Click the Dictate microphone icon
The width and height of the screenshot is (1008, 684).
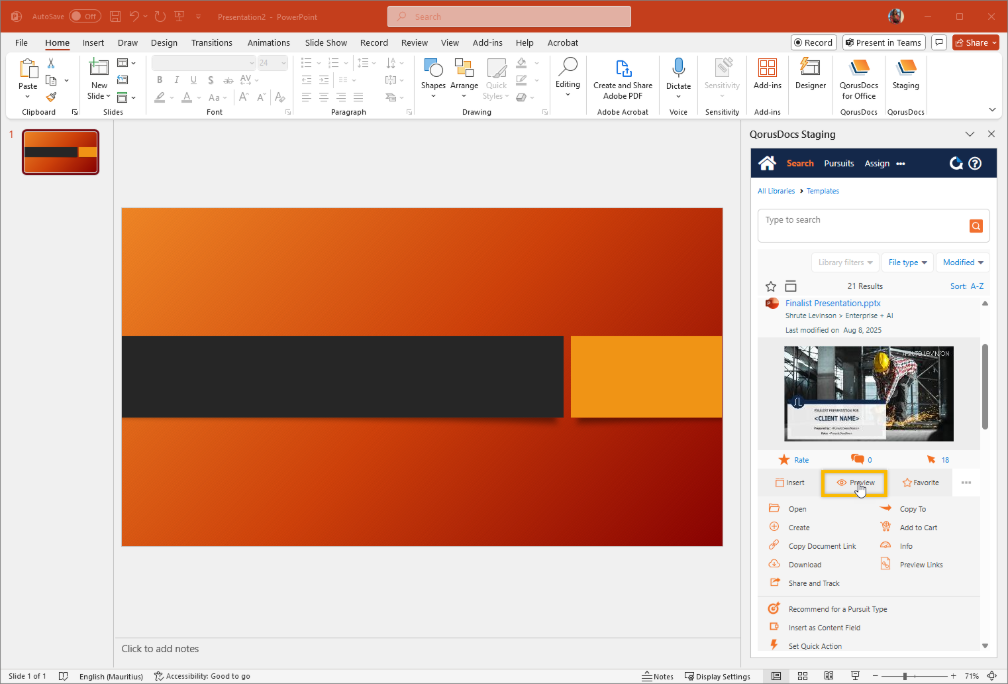[x=678, y=68]
